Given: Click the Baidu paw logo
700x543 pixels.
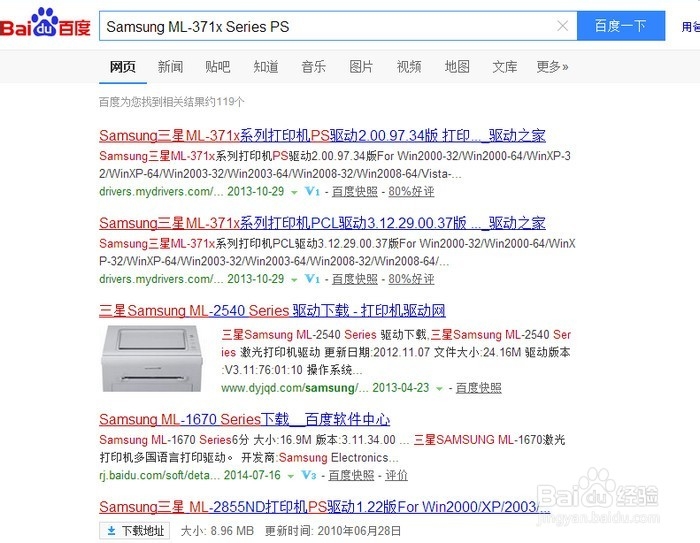Looking at the screenshot, I should [x=45, y=22].
